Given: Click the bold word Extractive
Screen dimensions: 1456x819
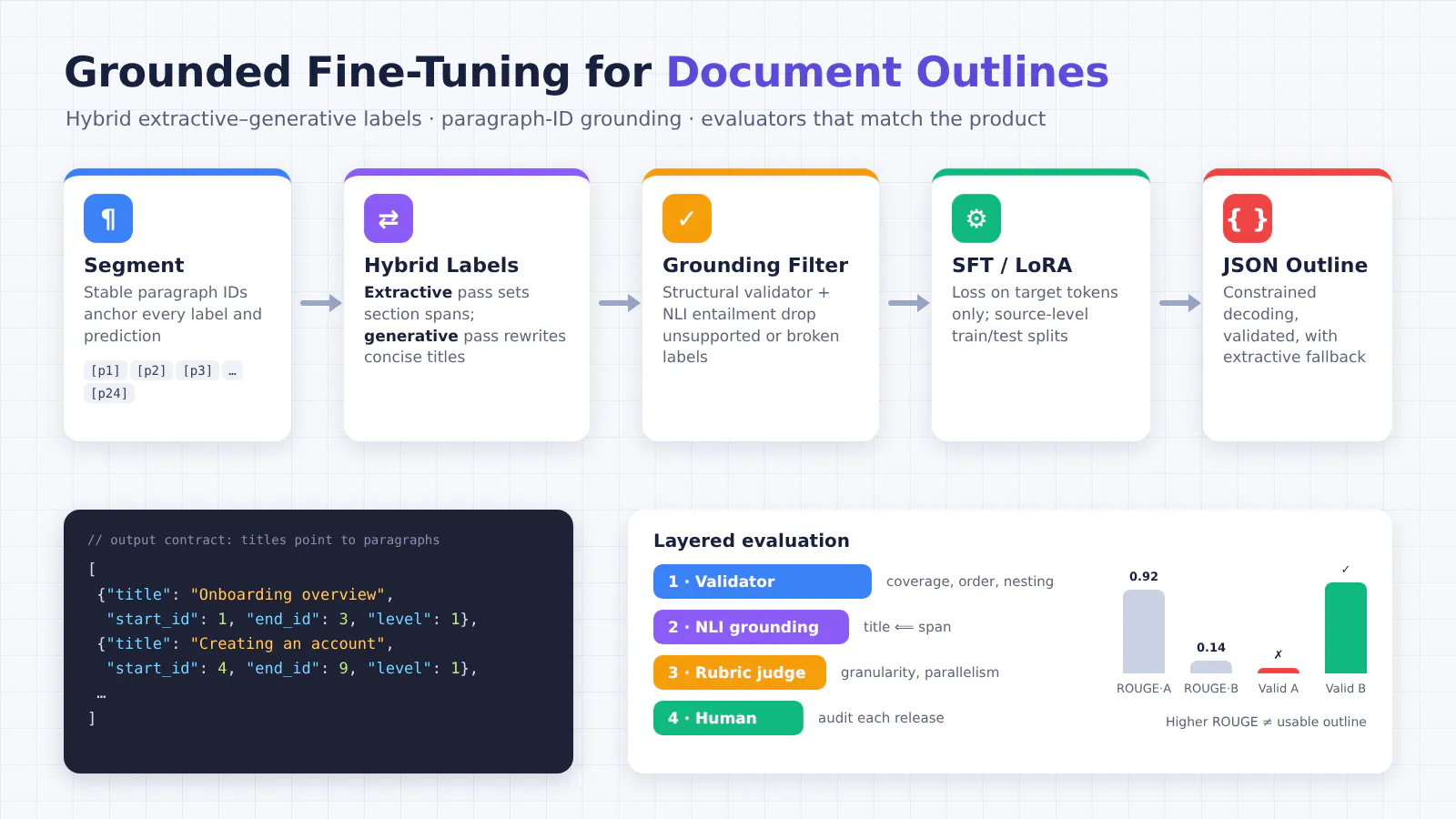Looking at the screenshot, I should coord(409,292).
